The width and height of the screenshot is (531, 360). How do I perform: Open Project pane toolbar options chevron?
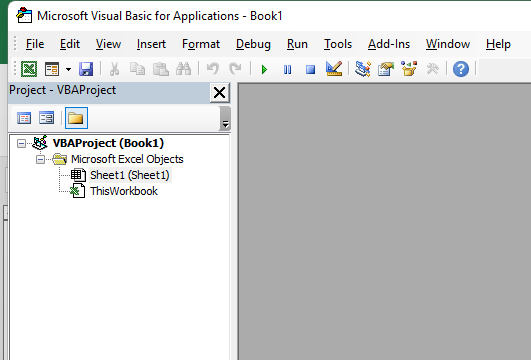[225, 118]
